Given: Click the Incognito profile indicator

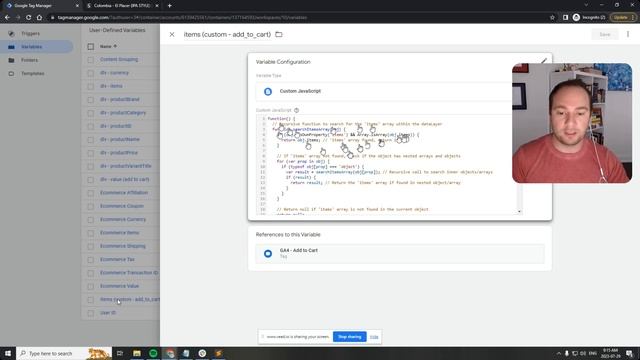Looking at the screenshot, I should (x=589, y=18).
